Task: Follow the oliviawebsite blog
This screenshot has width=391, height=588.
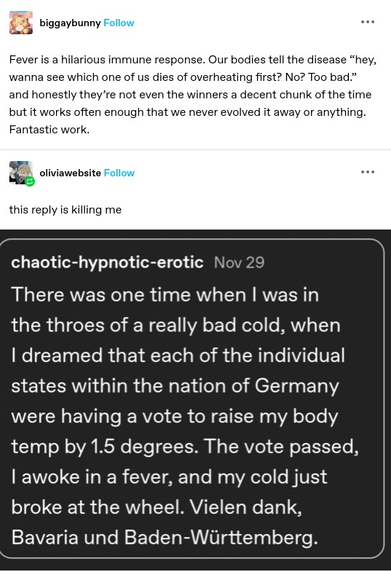Action: coord(119,173)
